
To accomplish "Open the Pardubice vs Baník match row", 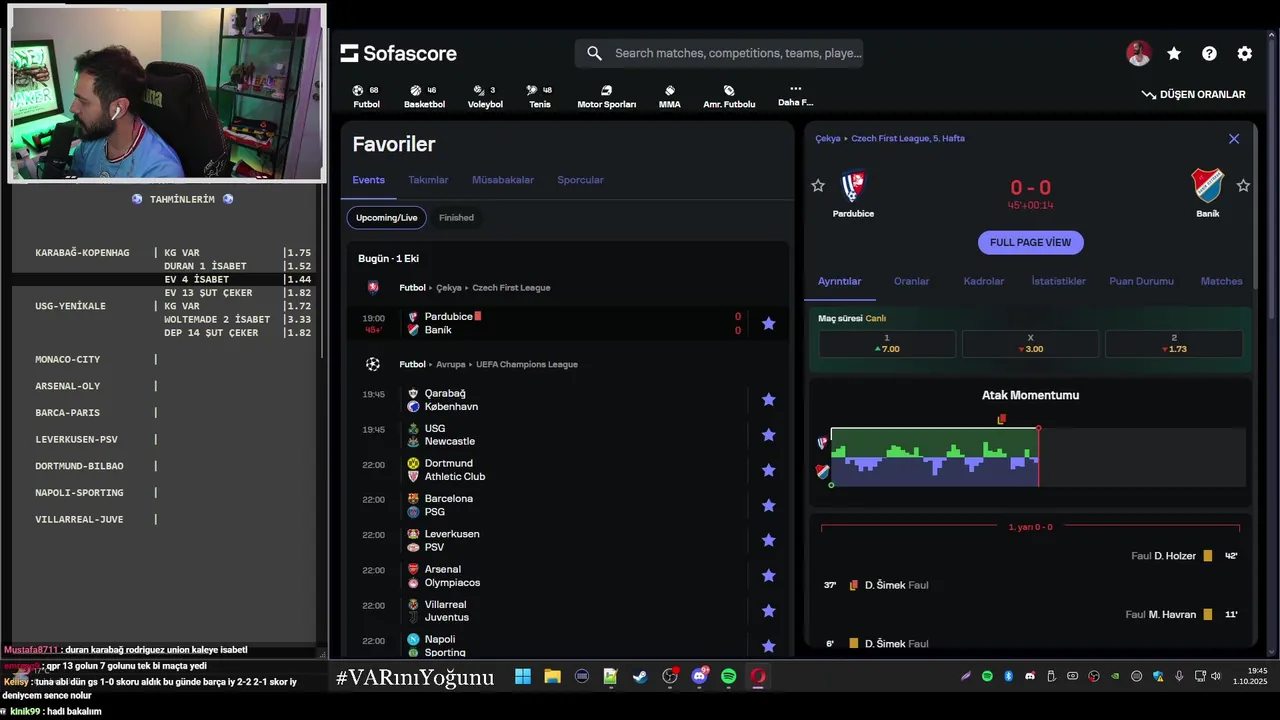I will pyautogui.click(x=568, y=323).
